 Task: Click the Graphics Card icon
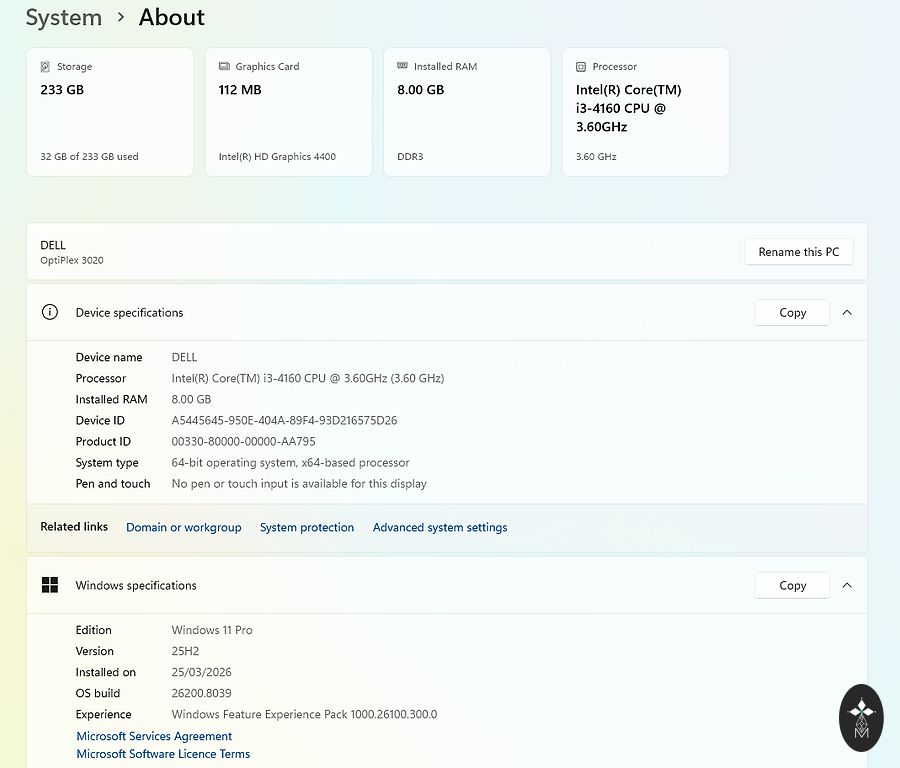(224, 67)
